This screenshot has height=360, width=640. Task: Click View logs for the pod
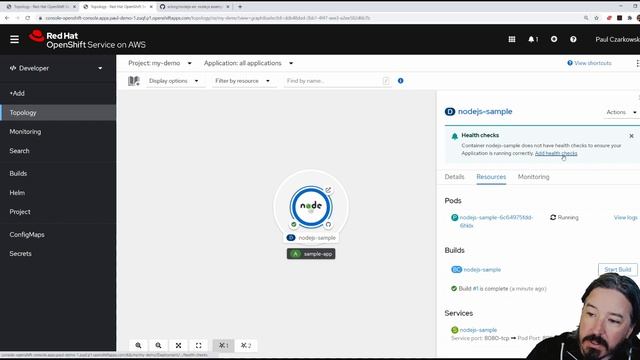click(625, 218)
